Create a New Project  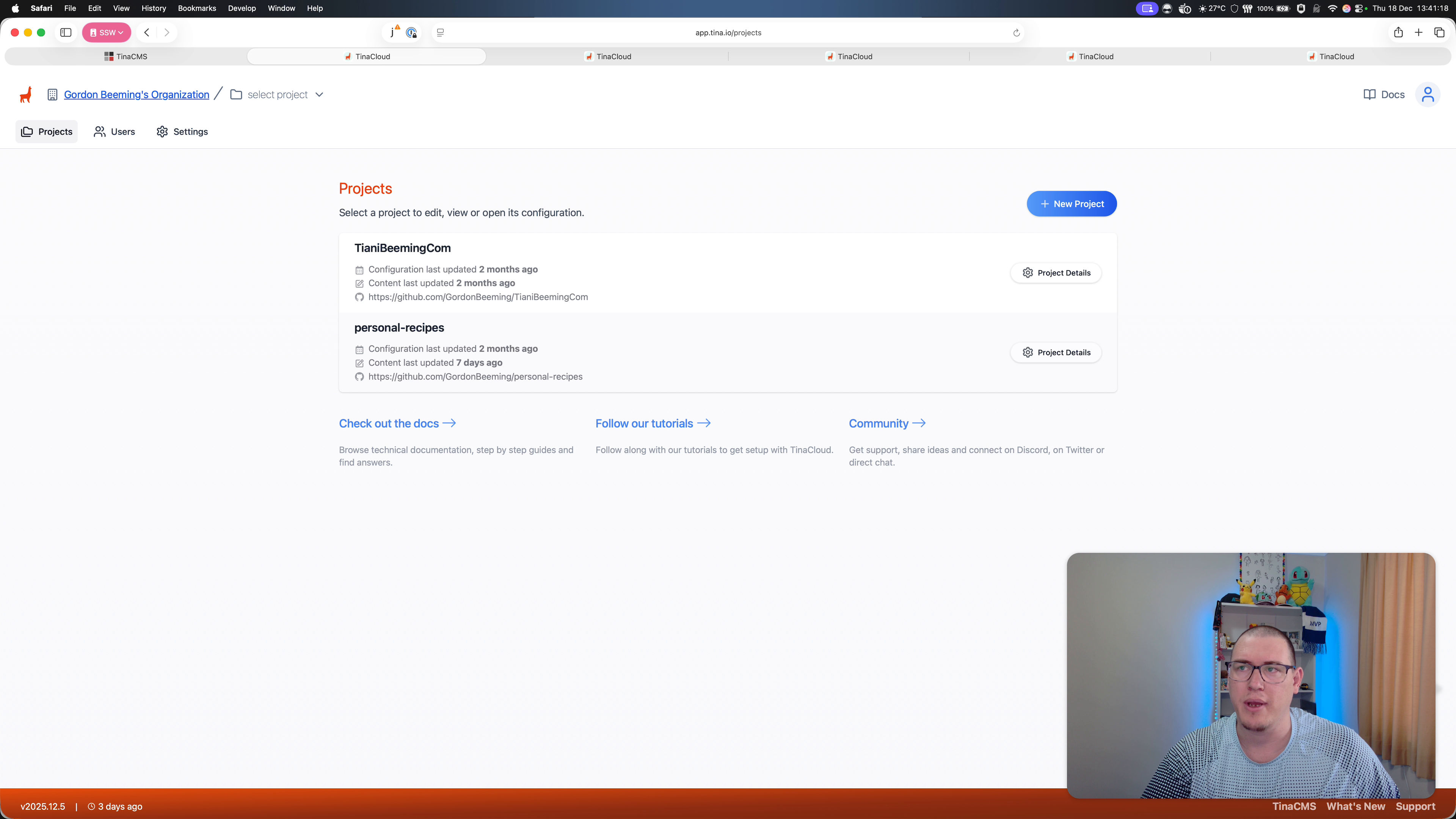click(x=1072, y=204)
